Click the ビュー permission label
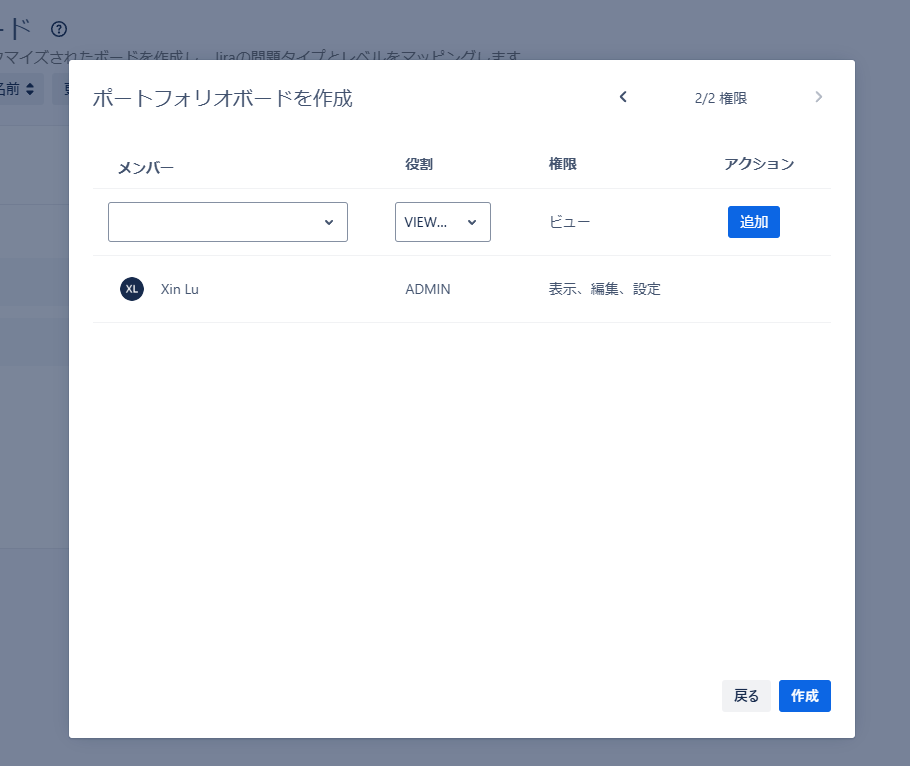Screen dimensions: 910x766 (569, 222)
